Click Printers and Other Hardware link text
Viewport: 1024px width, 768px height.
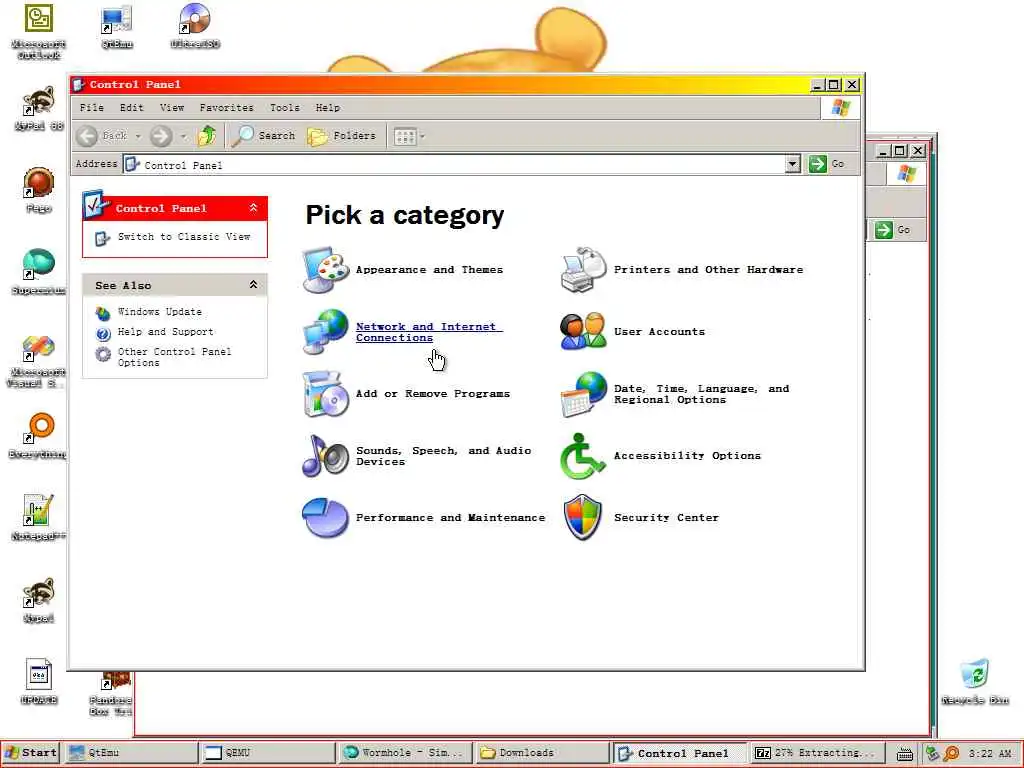[x=709, y=269]
